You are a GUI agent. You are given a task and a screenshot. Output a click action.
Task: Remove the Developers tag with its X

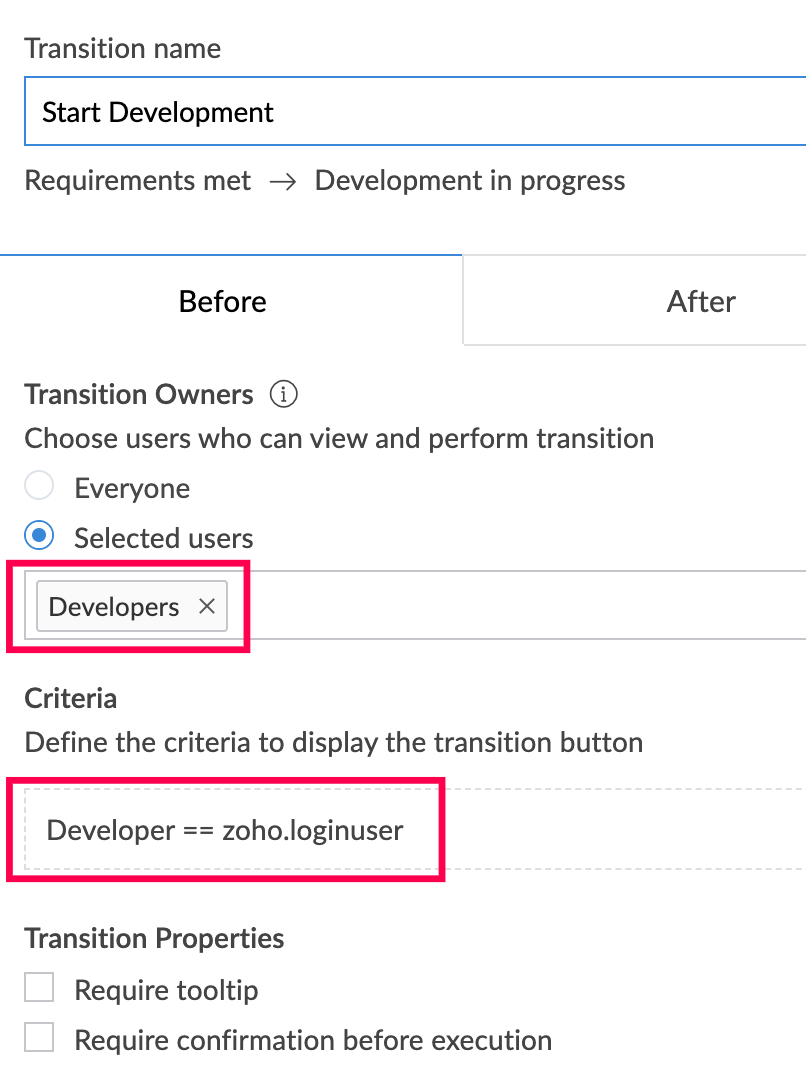point(207,606)
